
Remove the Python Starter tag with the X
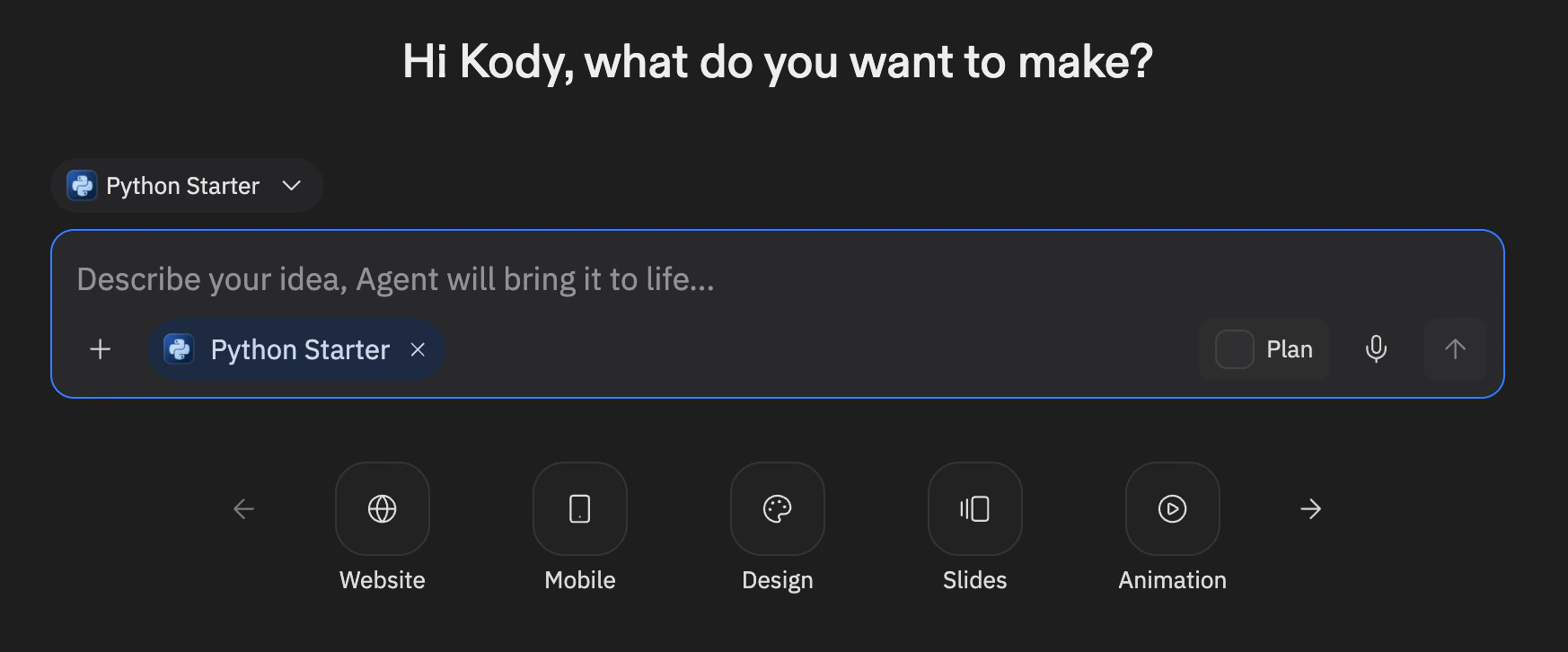pyautogui.click(x=418, y=350)
